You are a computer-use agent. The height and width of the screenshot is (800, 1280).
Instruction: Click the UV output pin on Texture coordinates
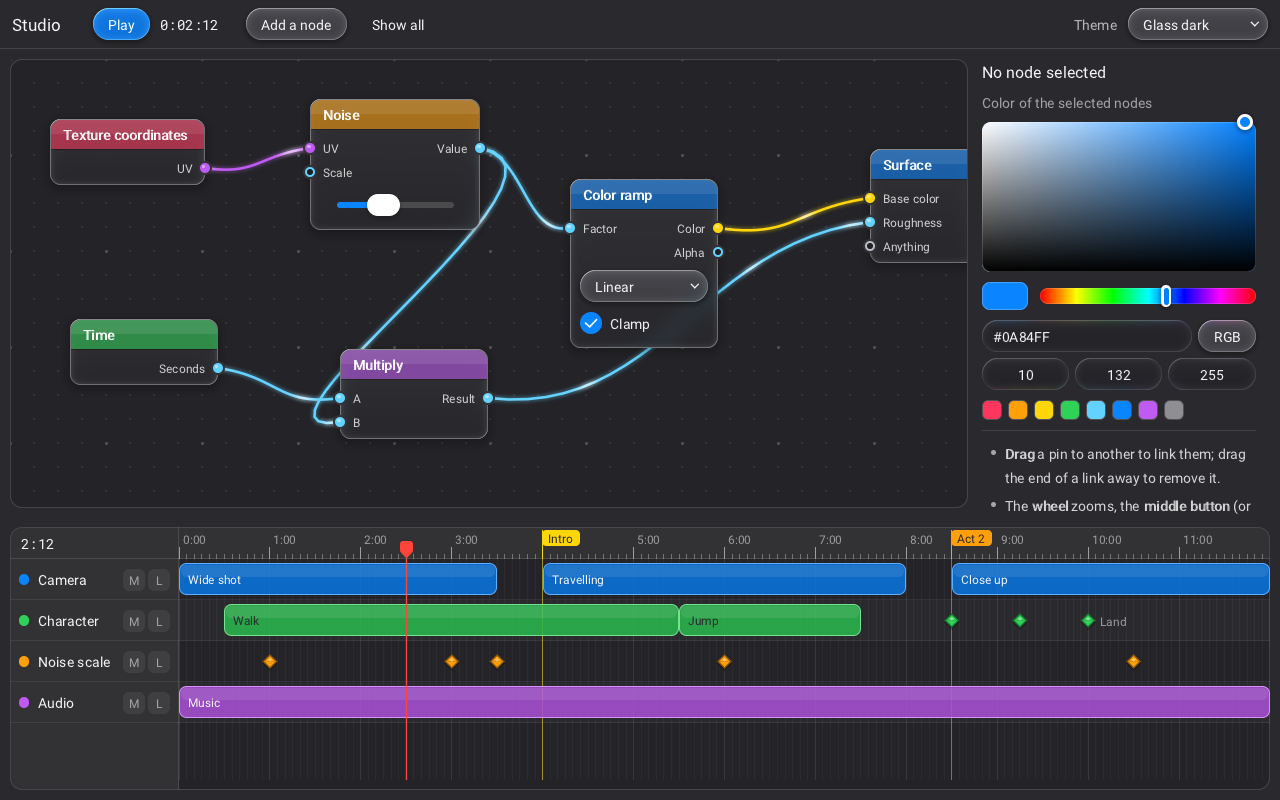click(205, 168)
